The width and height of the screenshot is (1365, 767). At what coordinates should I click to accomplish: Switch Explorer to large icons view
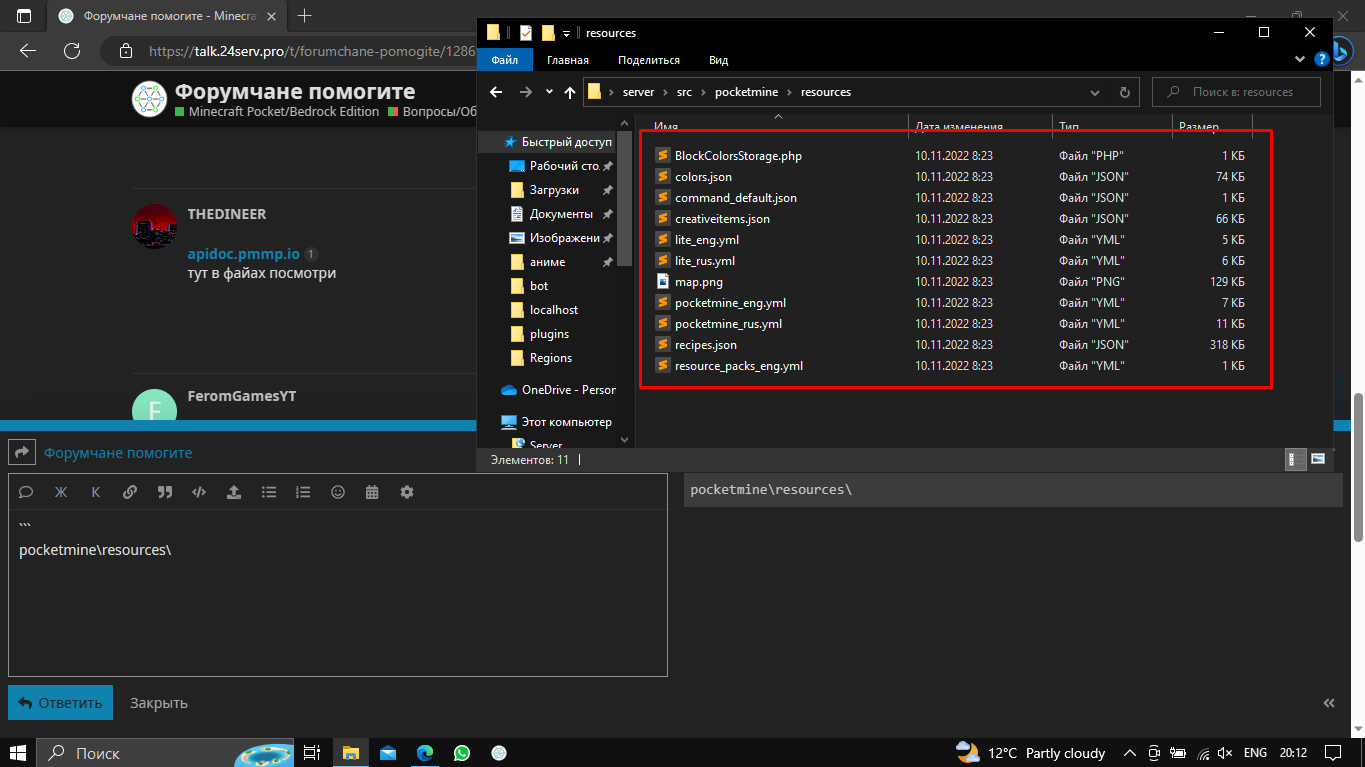click(1318, 459)
